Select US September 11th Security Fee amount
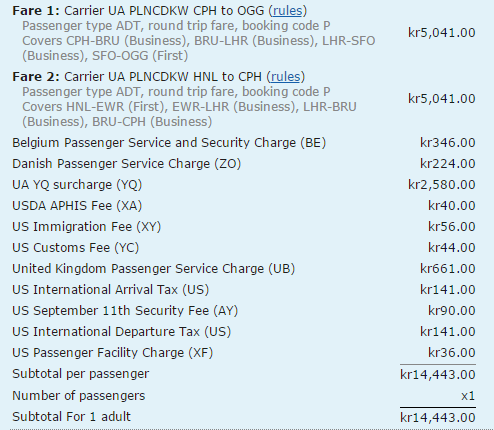 coord(452,311)
